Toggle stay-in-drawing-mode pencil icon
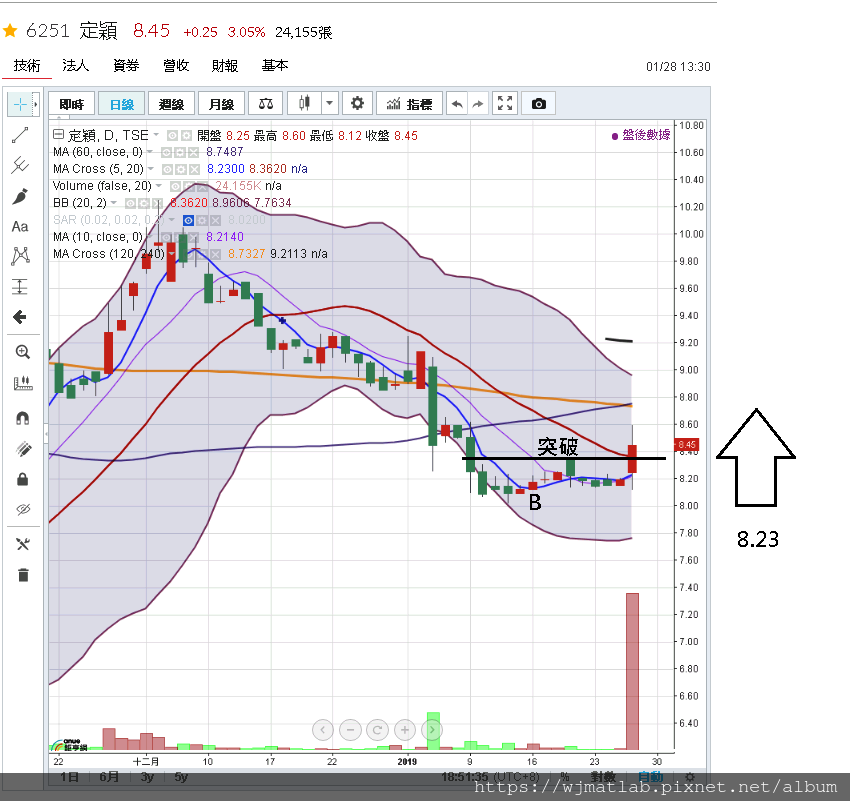The image size is (850, 801). (x=22, y=449)
